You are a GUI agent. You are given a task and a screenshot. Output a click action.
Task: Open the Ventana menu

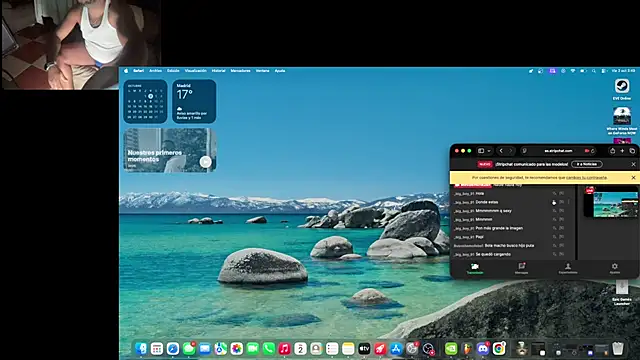click(x=262, y=71)
